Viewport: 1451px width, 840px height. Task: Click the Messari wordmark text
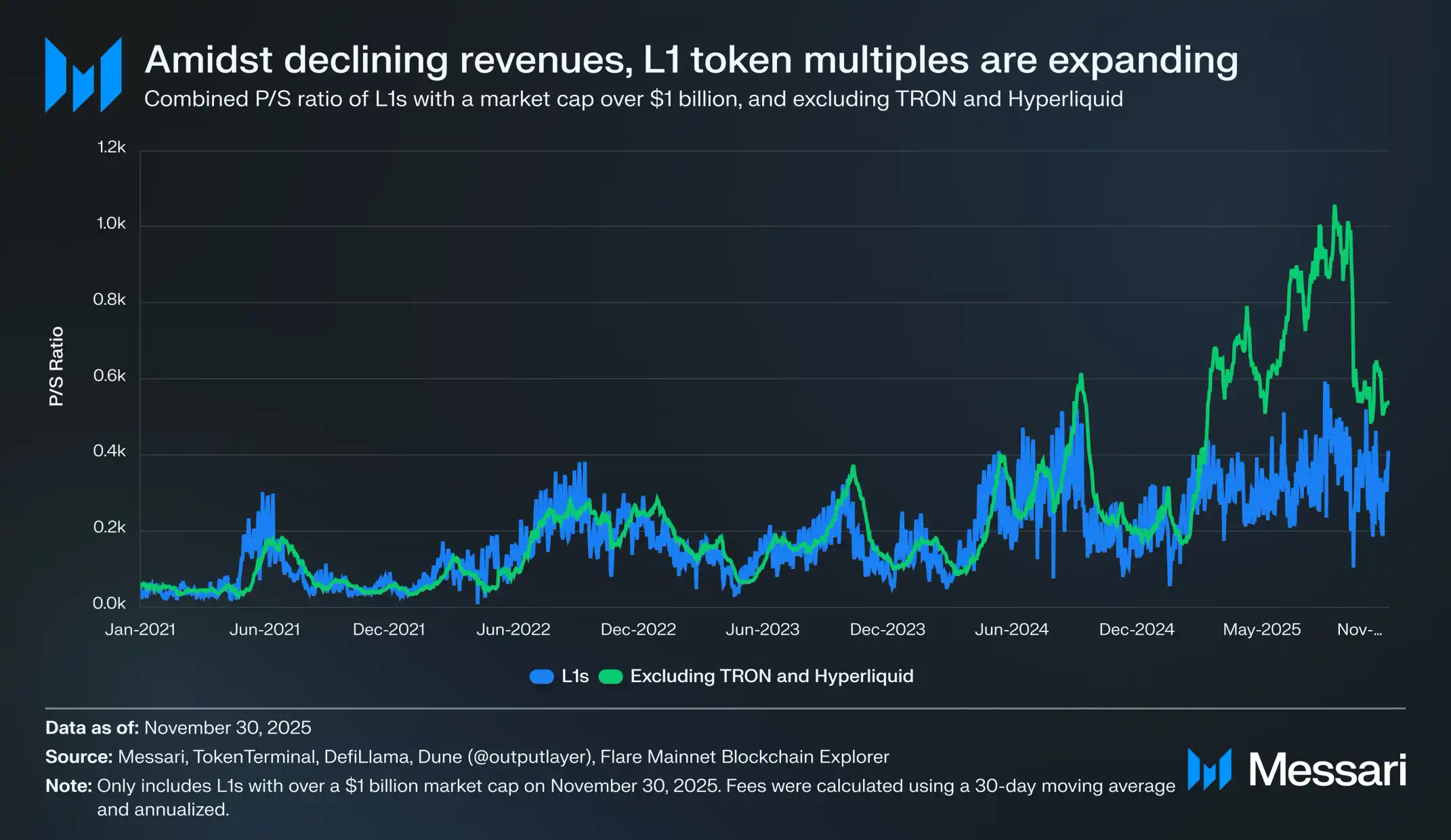(1327, 770)
